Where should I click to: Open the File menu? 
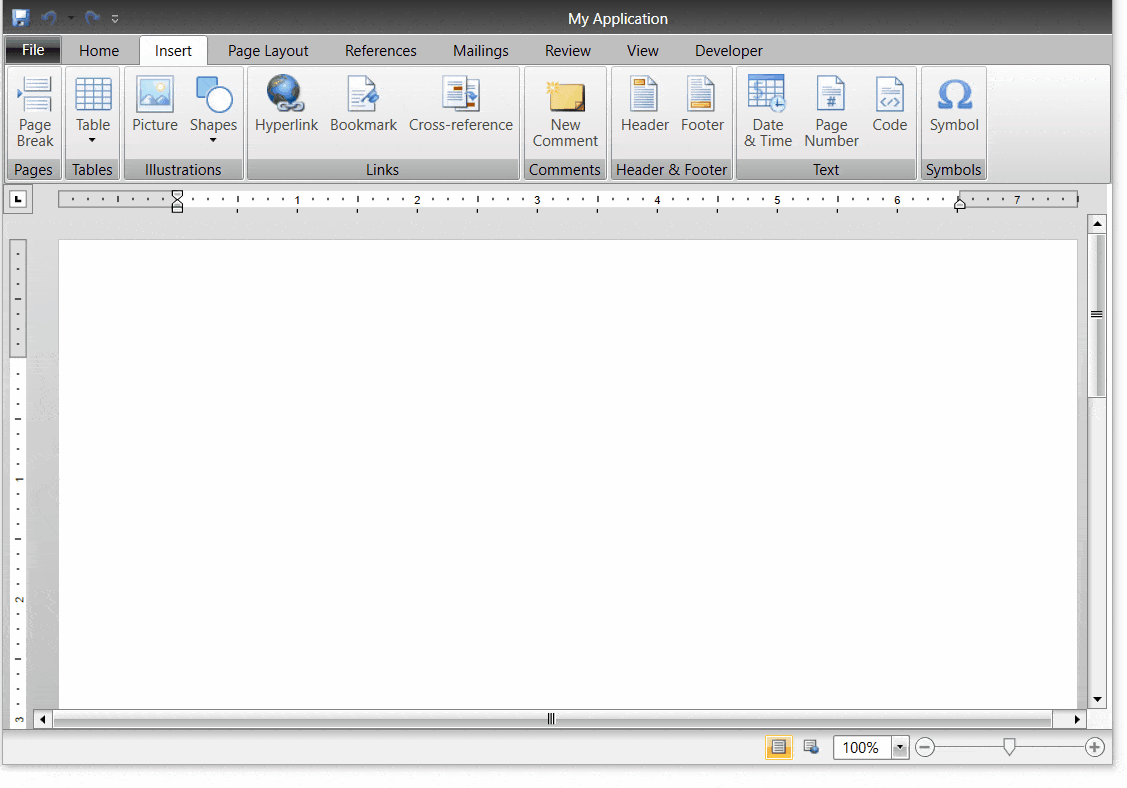[32, 49]
